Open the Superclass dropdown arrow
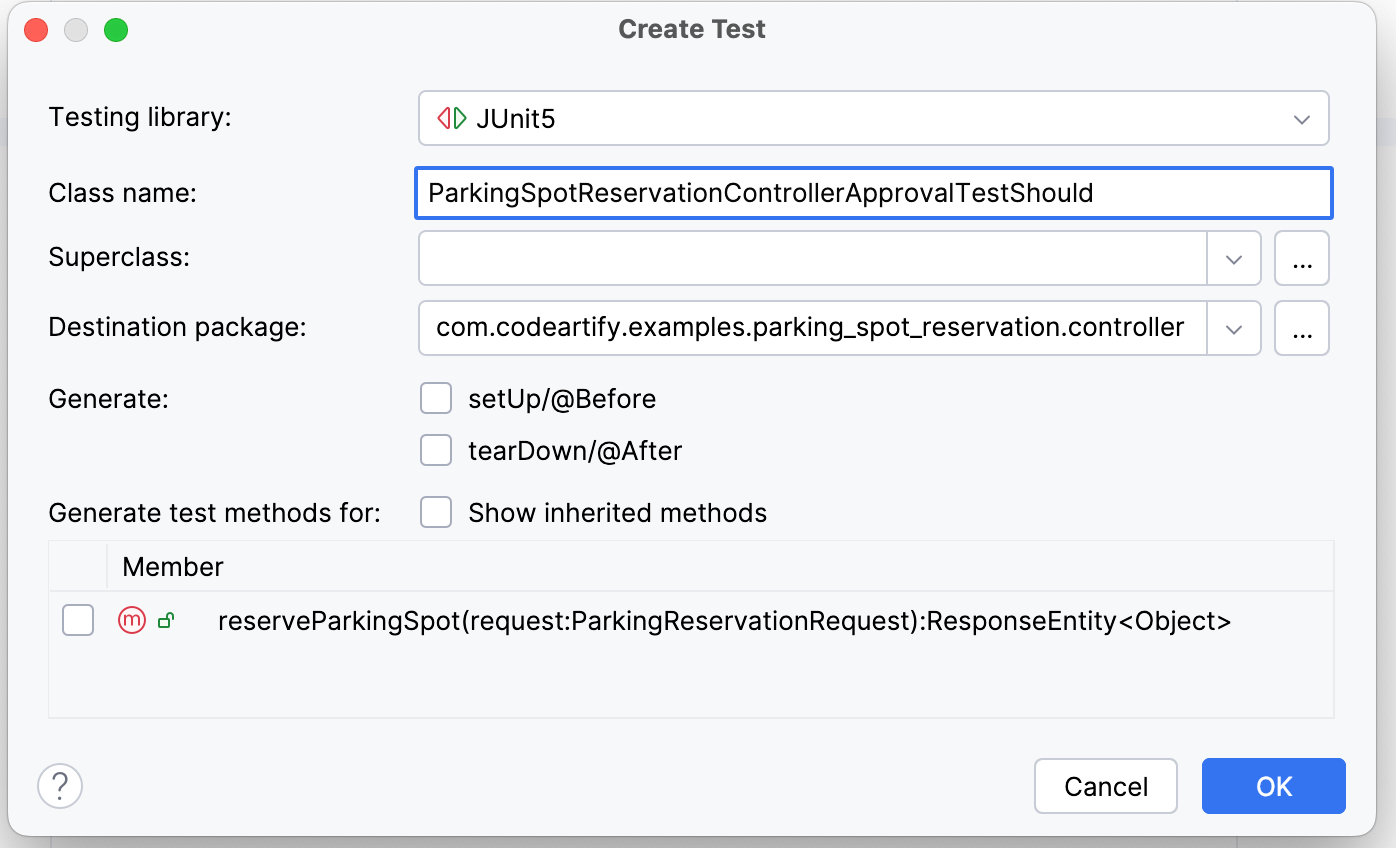The height and width of the screenshot is (848, 1396). [1234, 258]
